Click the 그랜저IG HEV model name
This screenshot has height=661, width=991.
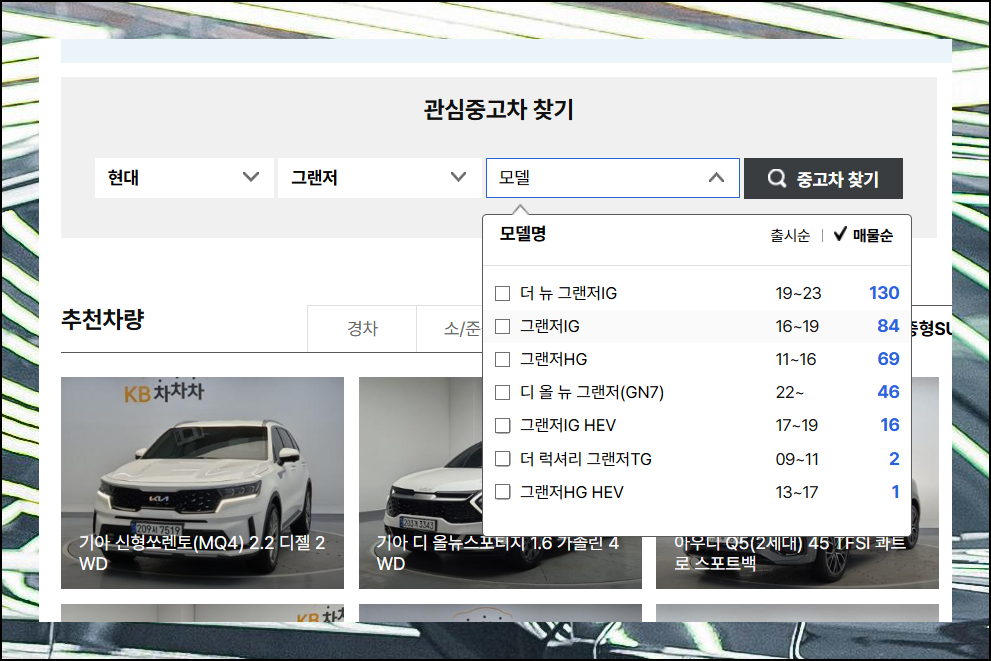(568, 425)
